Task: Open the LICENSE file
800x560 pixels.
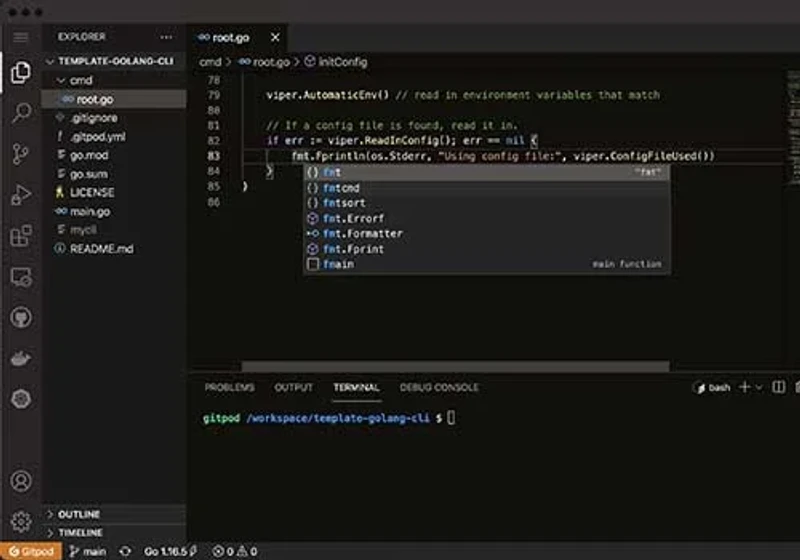Action: click(114, 192)
